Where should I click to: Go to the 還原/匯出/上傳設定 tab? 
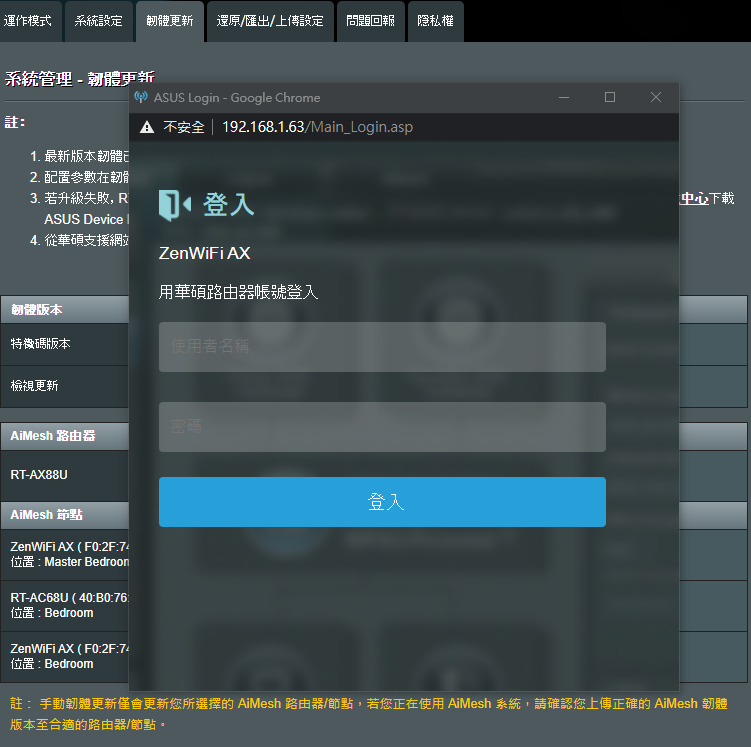(270, 21)
